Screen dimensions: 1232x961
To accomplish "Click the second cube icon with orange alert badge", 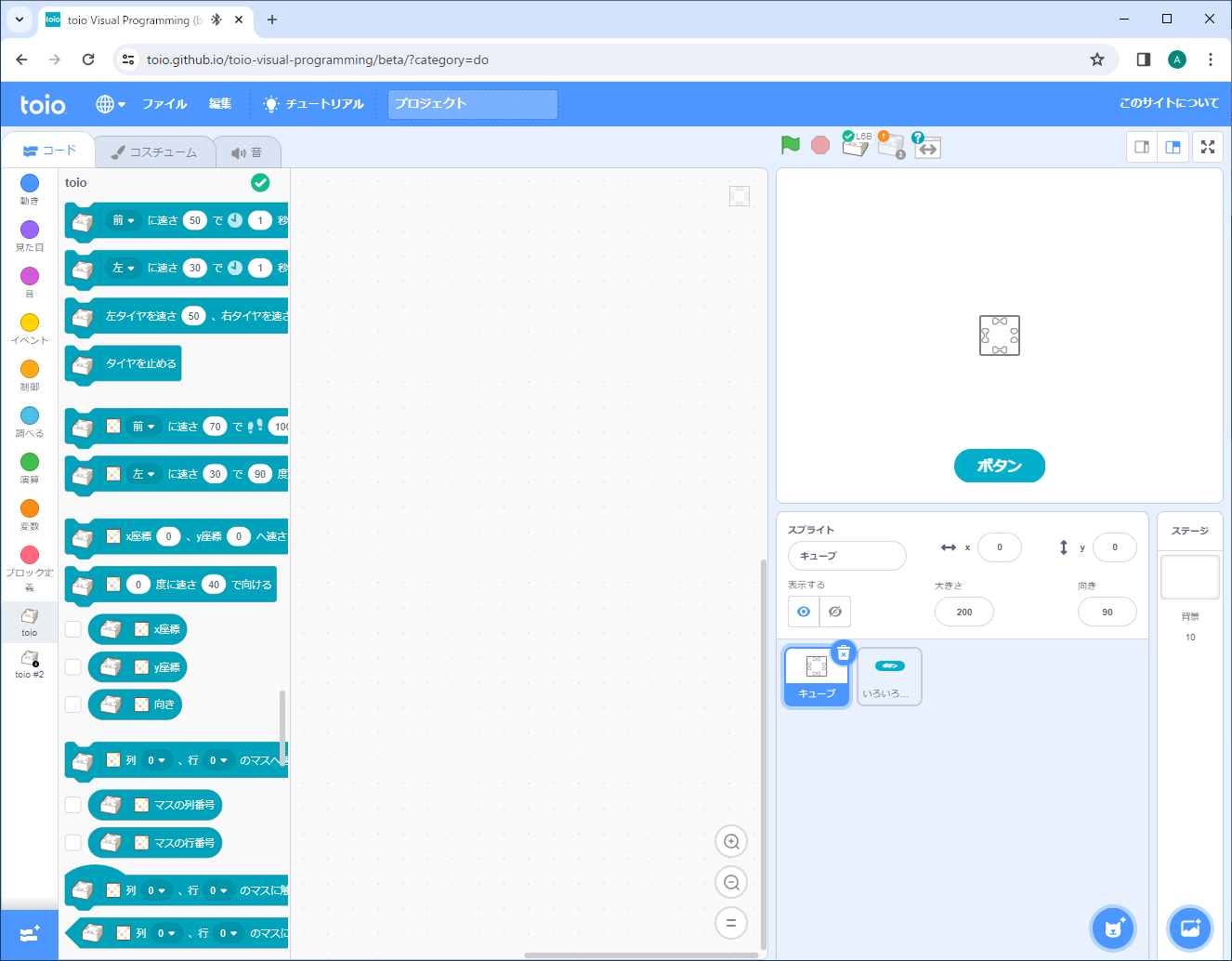I will tap(891, 146).
